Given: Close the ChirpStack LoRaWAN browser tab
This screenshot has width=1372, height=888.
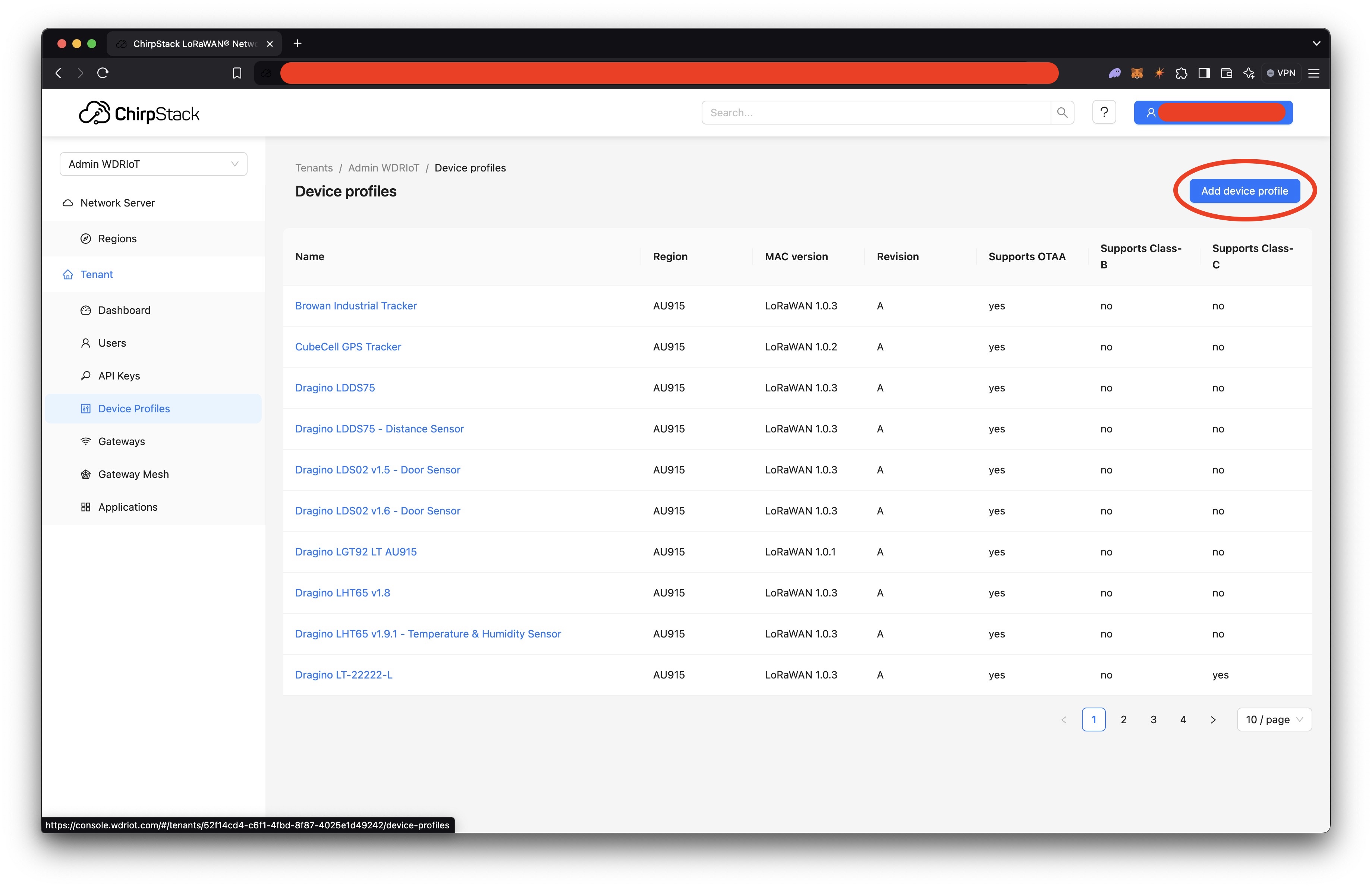Looking at the screenshot, I should tap(270, 44).
